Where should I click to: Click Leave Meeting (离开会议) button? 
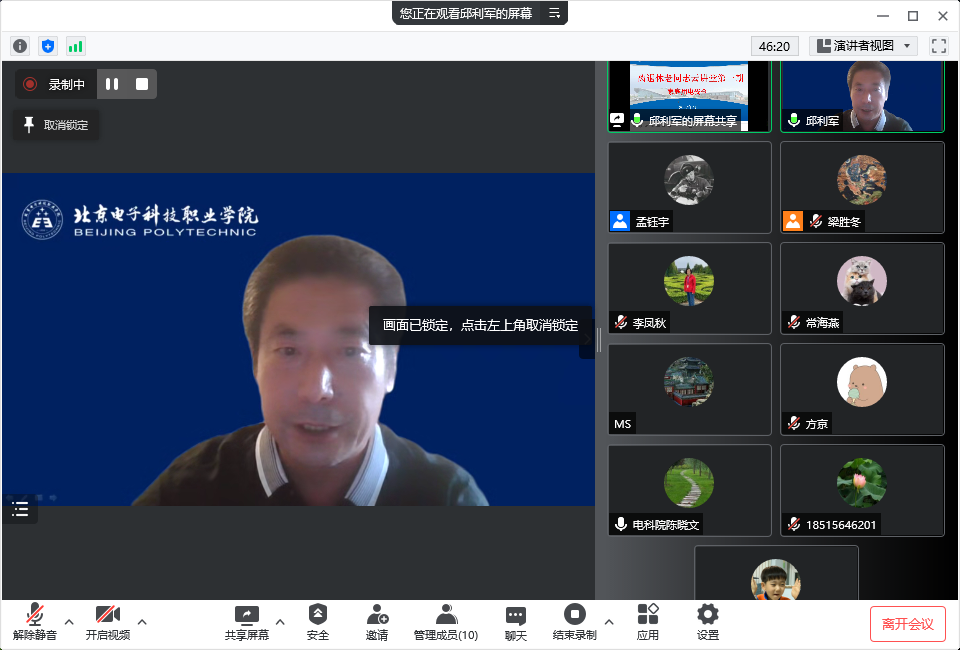[x=907, y=624]
